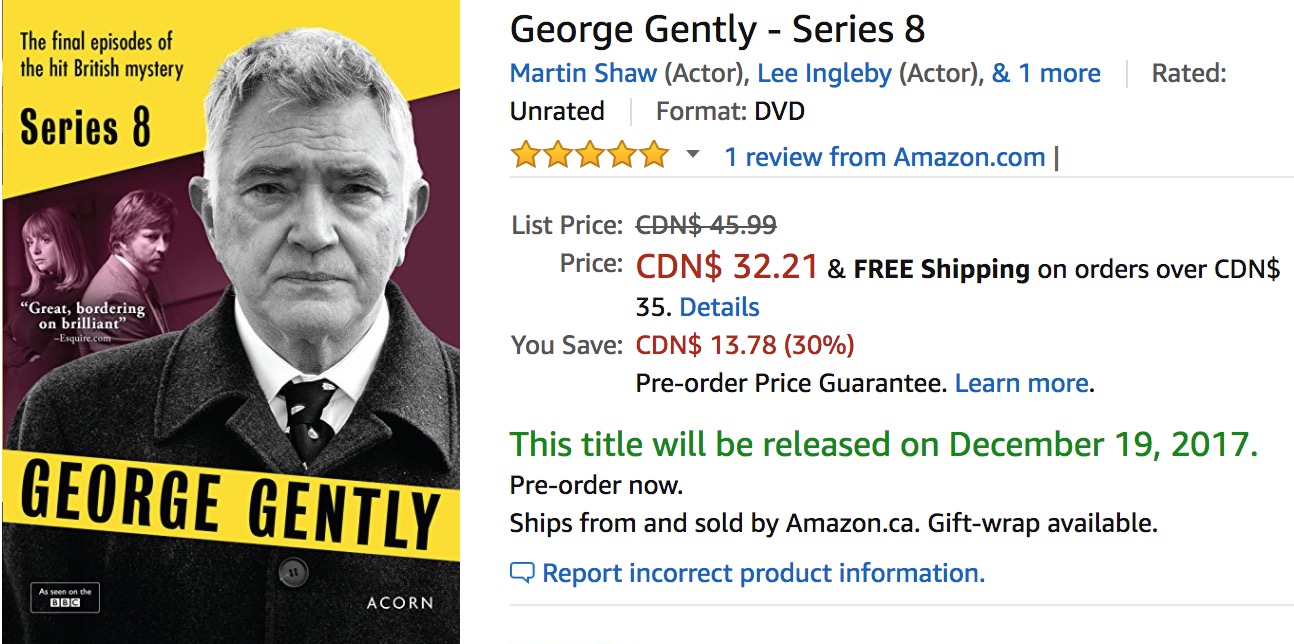Screen dimensions: 1294x644
Task: Click the December 19, 2017 release notice
Action: pos(884,444)
